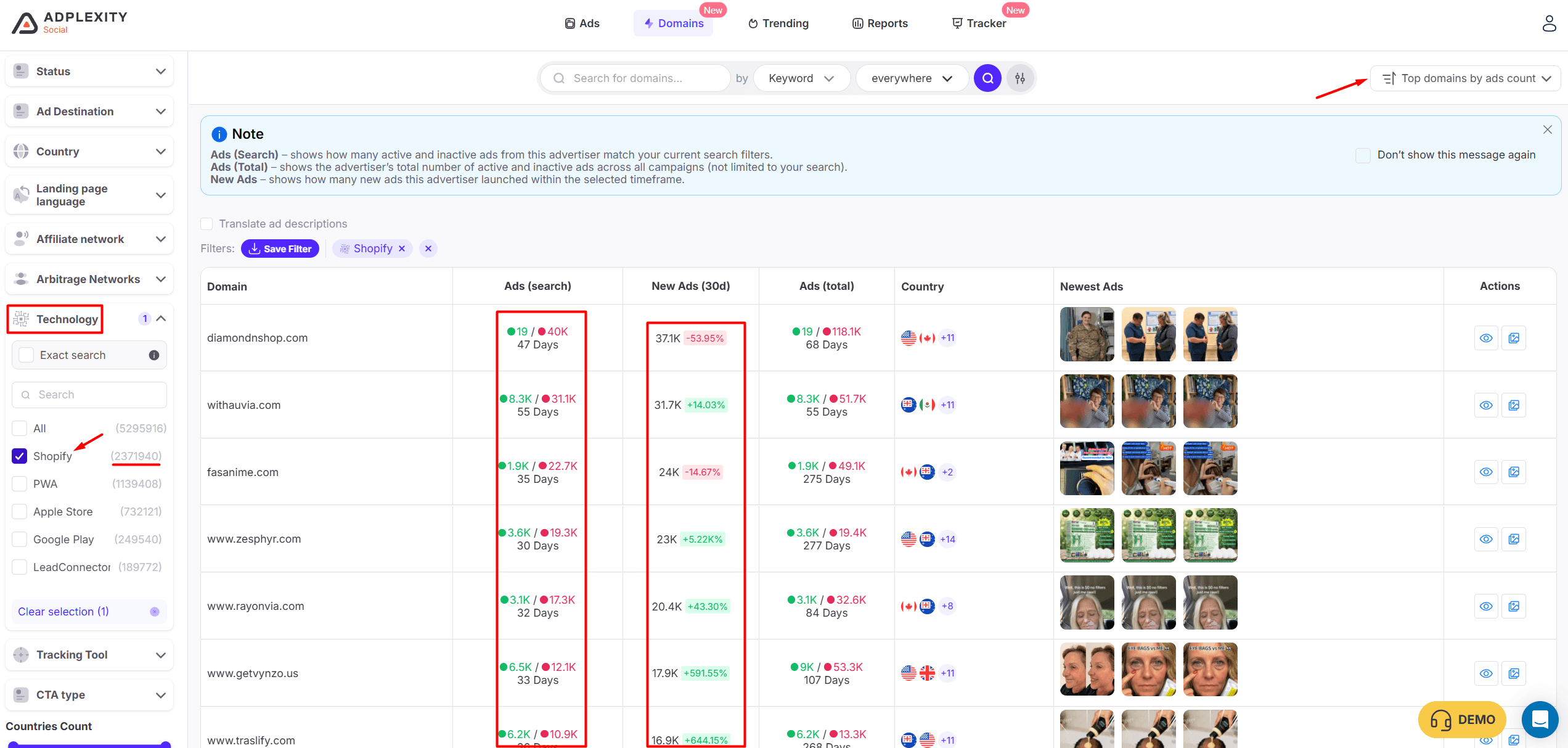Switch to the Trending tab
This screenshot has width=1568, height=748.
pos(778,23)
